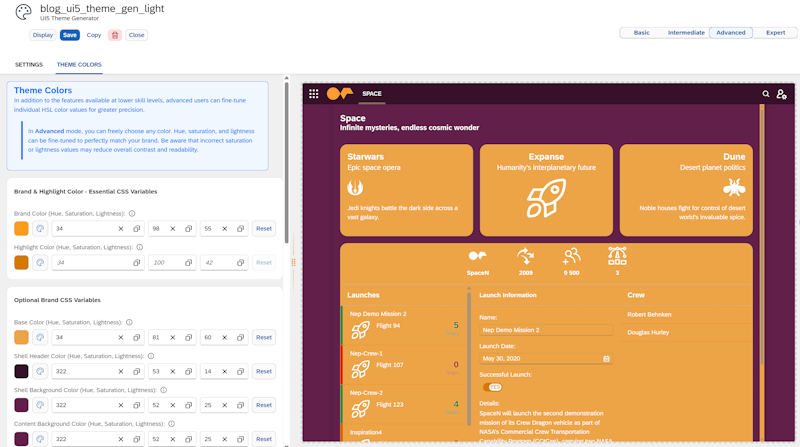Reset Base Color
Screen dimensions: 800x447
point(264,337)
